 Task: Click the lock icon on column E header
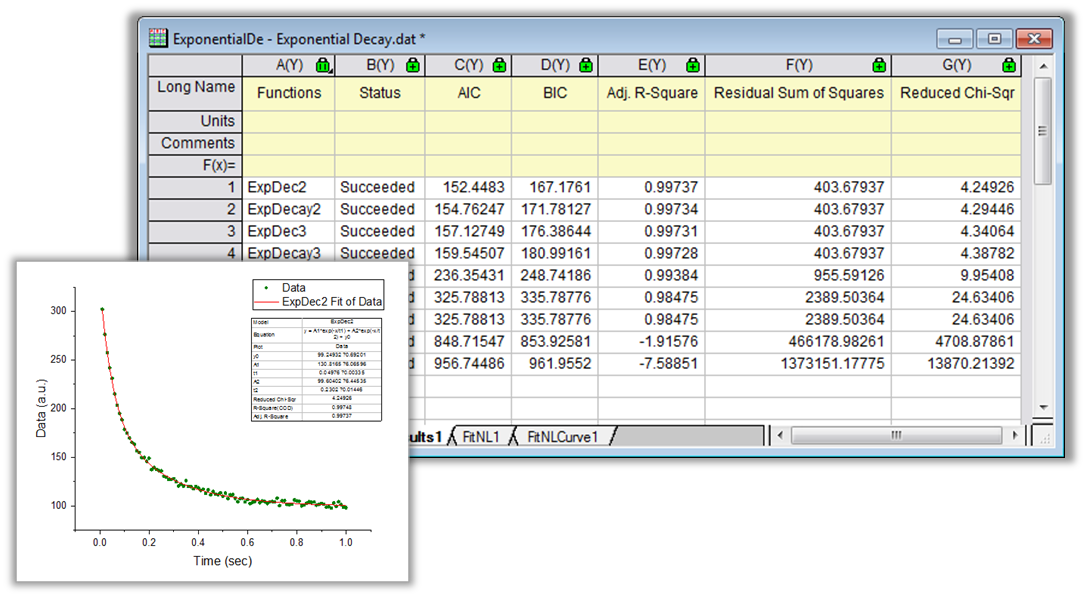(x=691, y=66)
